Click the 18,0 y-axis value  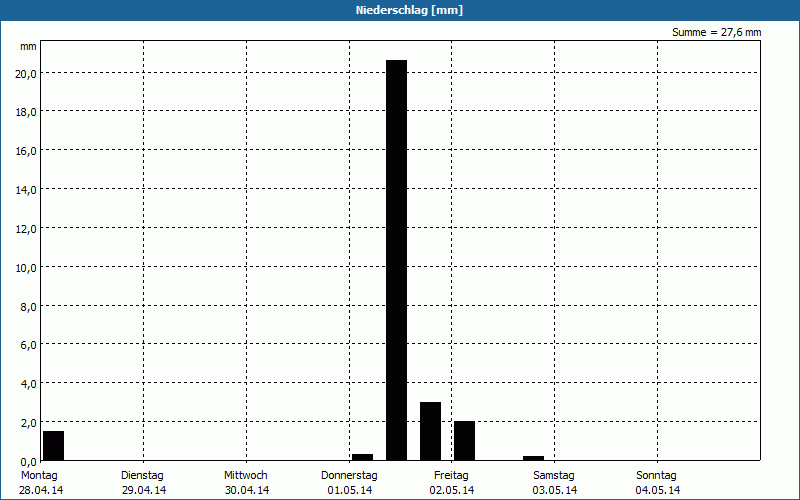click(26, 112)
